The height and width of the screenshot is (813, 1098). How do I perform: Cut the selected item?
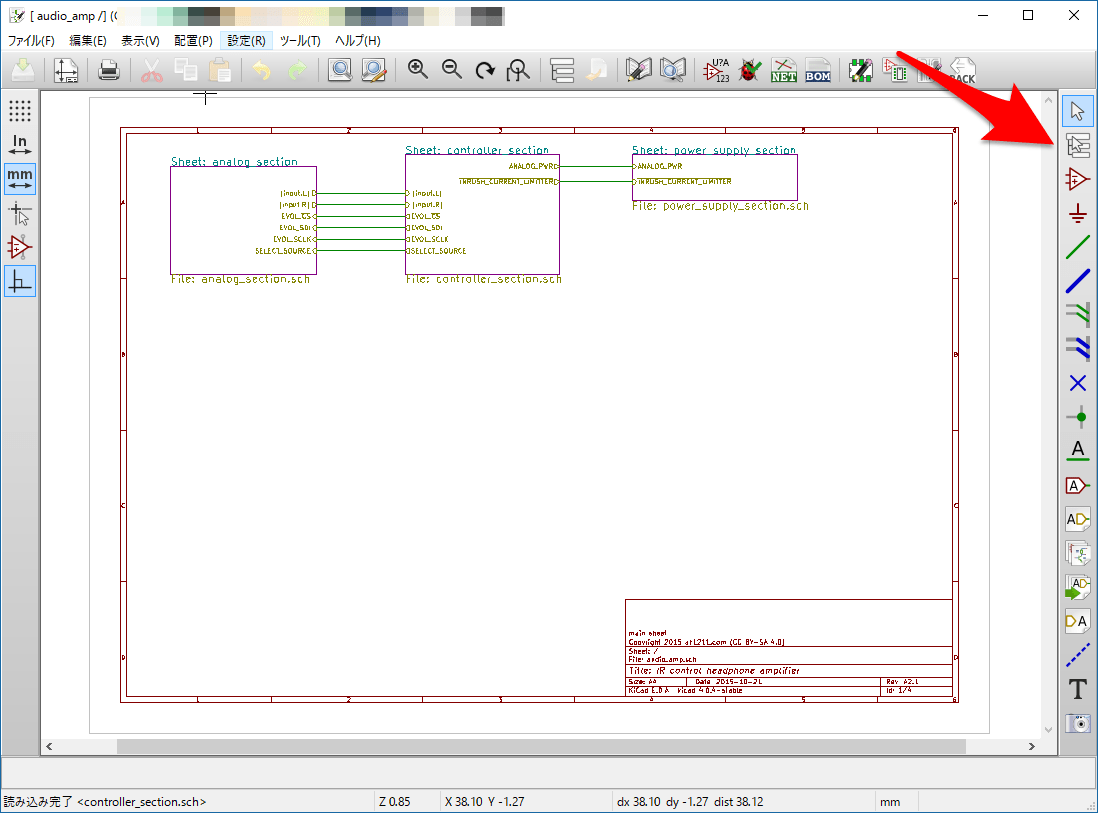[x=151, y=70]
